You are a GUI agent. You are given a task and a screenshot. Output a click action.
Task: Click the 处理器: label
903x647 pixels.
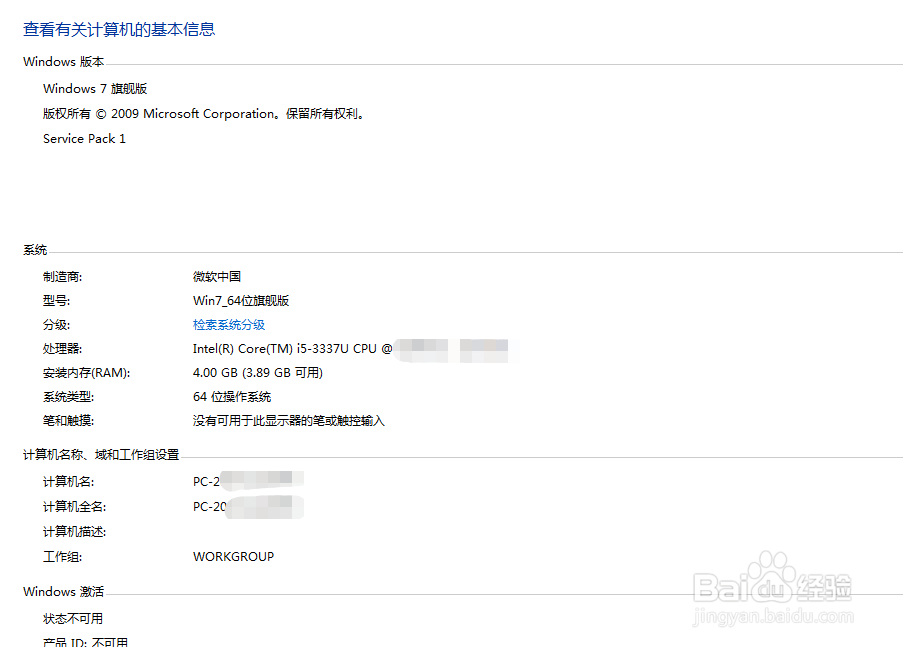(62, 349)
